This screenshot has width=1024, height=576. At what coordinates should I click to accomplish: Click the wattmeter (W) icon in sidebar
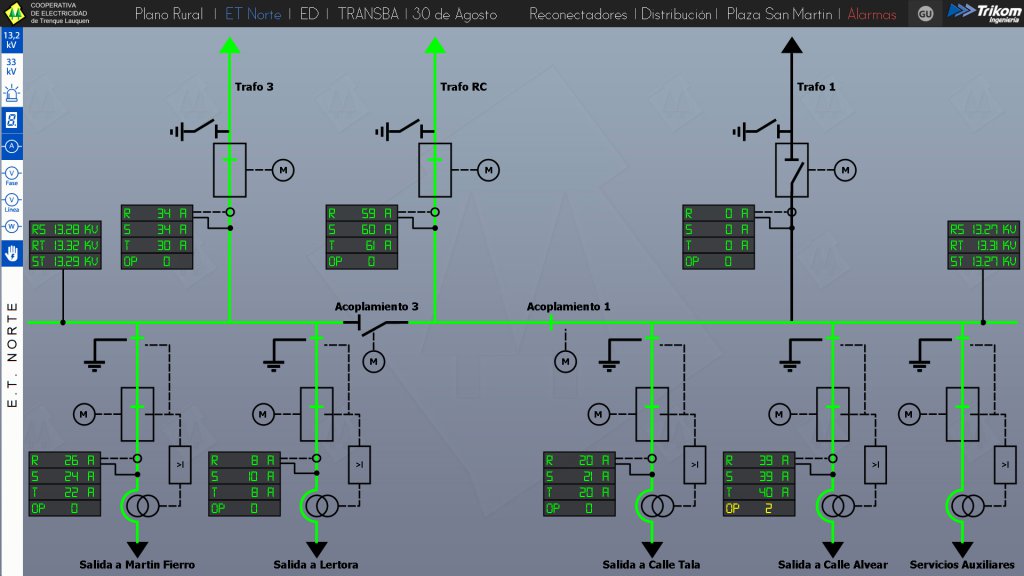point(11,226)
